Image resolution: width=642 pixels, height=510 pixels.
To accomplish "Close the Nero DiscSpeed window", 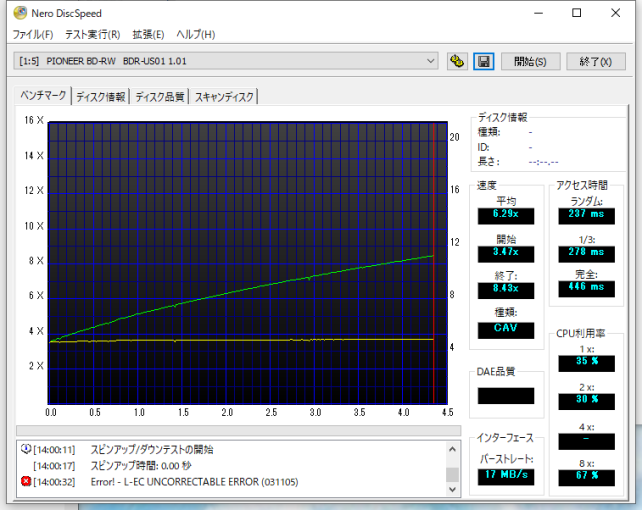I will pos(615,13).
